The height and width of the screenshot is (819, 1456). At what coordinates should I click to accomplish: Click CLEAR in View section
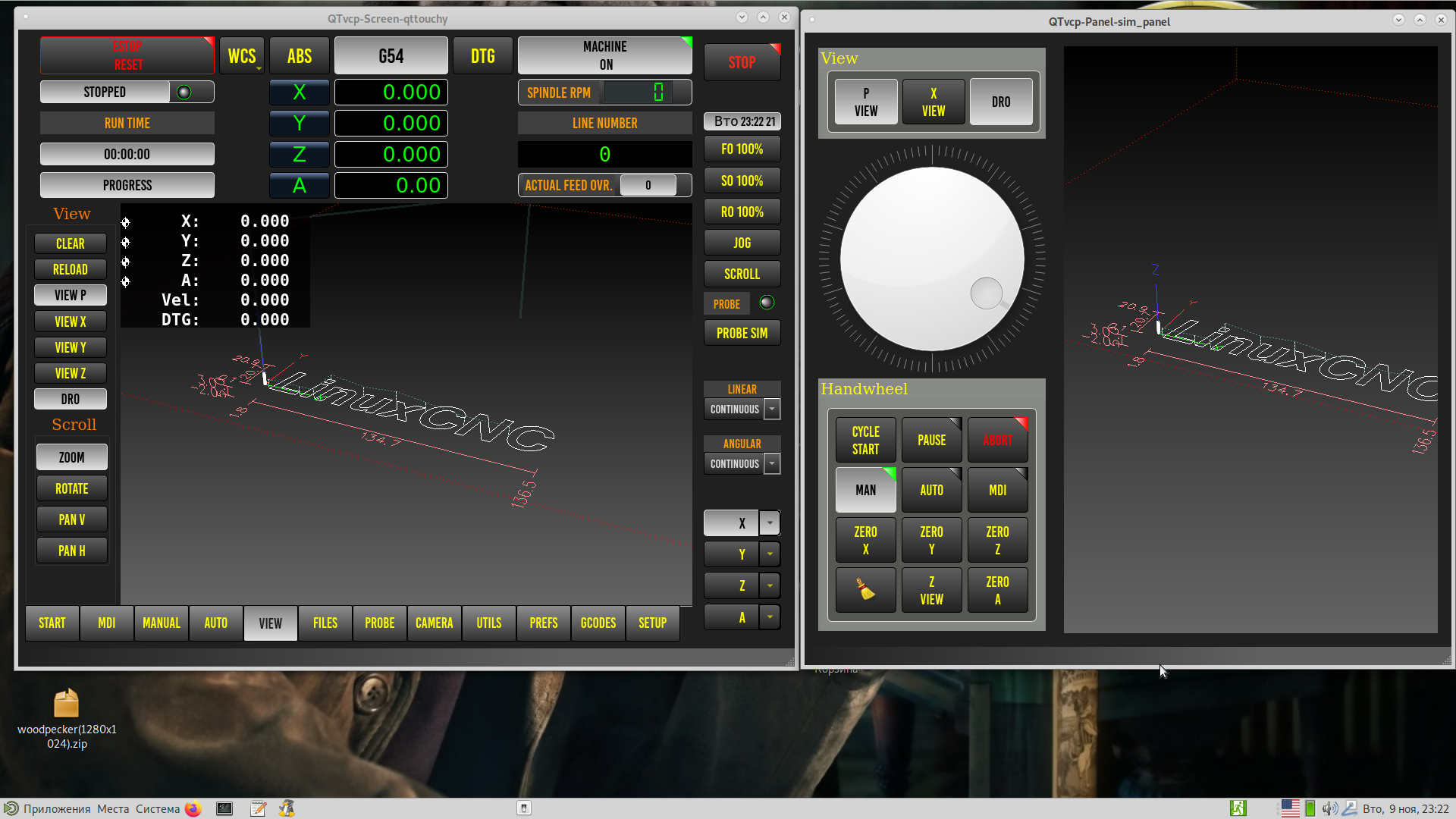[x=71, y=243]
